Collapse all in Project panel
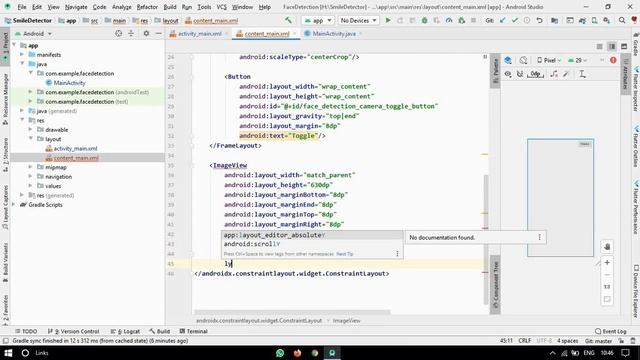Image resolution: width=640 pixels, height=360 pixels. click(x=131, y=33)
